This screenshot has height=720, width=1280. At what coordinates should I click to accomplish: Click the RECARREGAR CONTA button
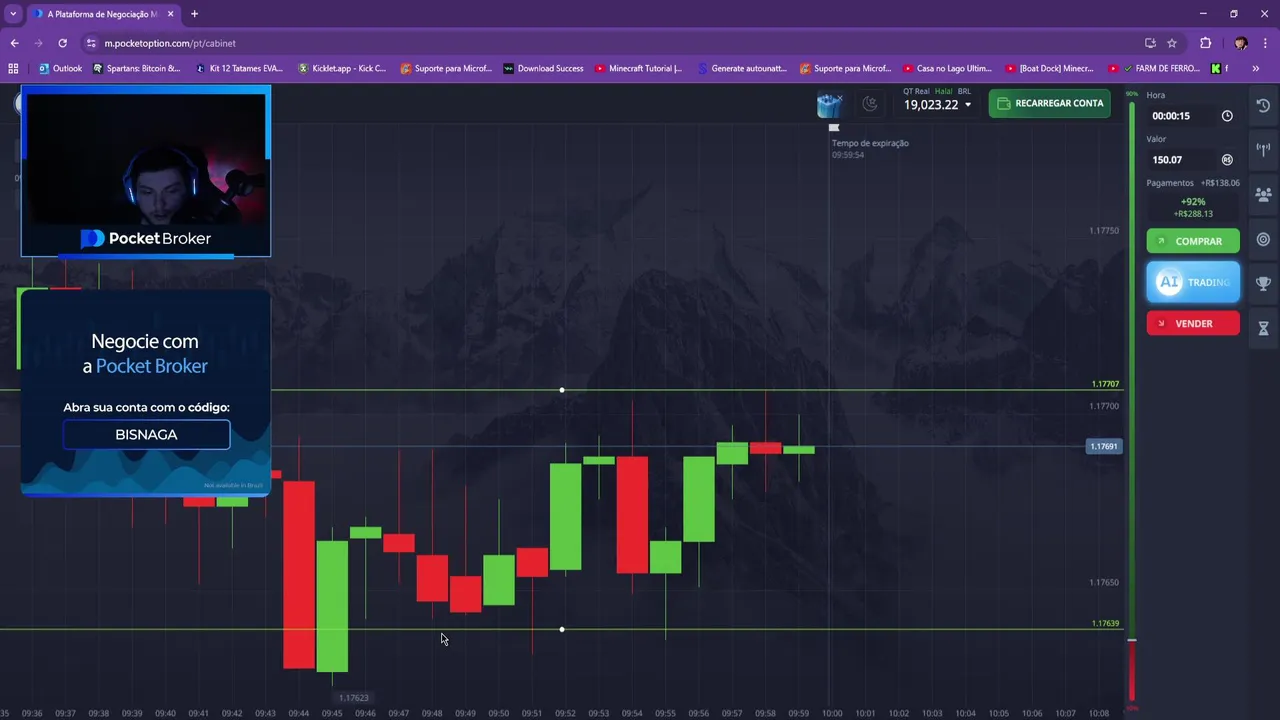pos(1049,103)
